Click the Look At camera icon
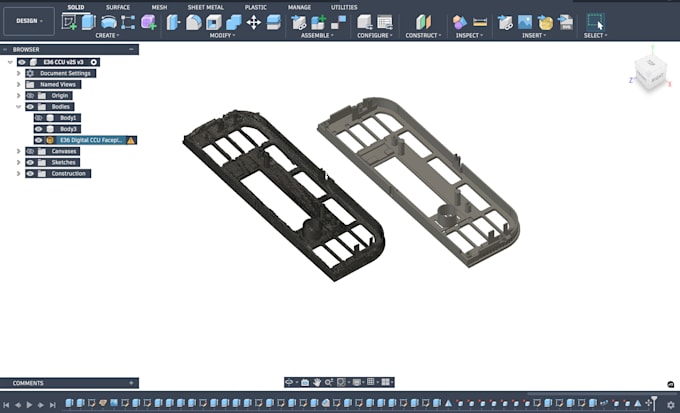This screenshot has height=413, width=680. click(305, 382)
